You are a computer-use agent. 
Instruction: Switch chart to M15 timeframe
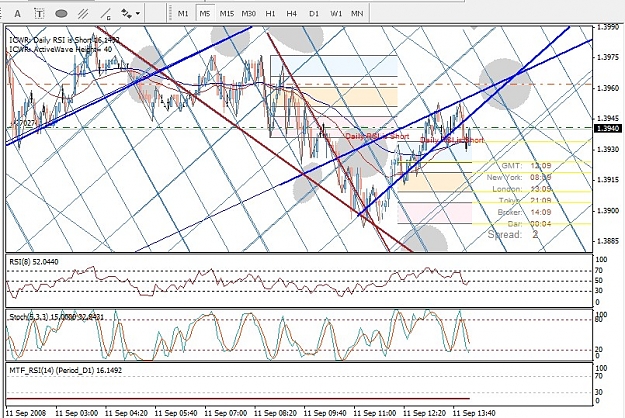click(227, 14)
